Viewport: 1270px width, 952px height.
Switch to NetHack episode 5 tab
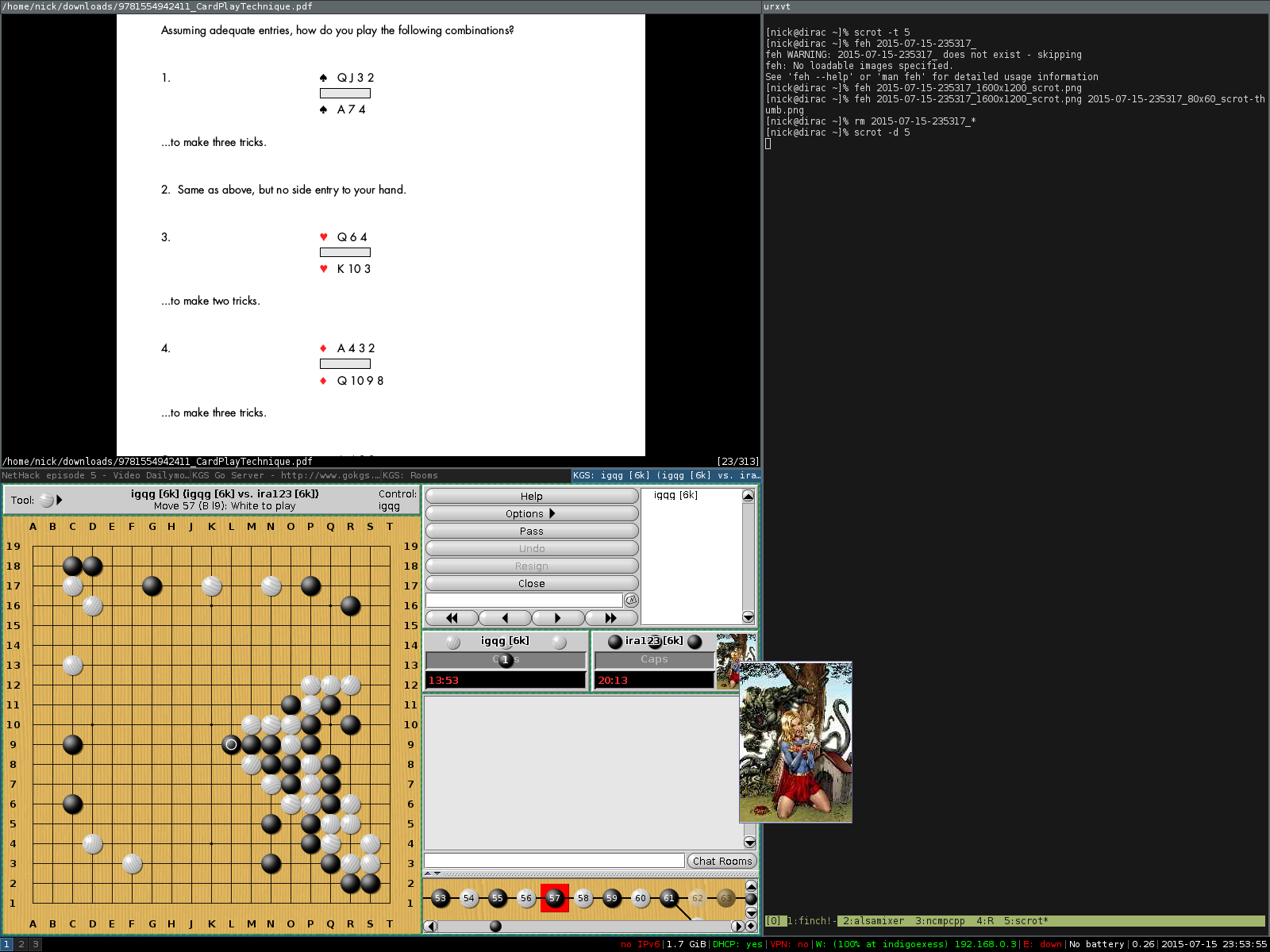95,476
